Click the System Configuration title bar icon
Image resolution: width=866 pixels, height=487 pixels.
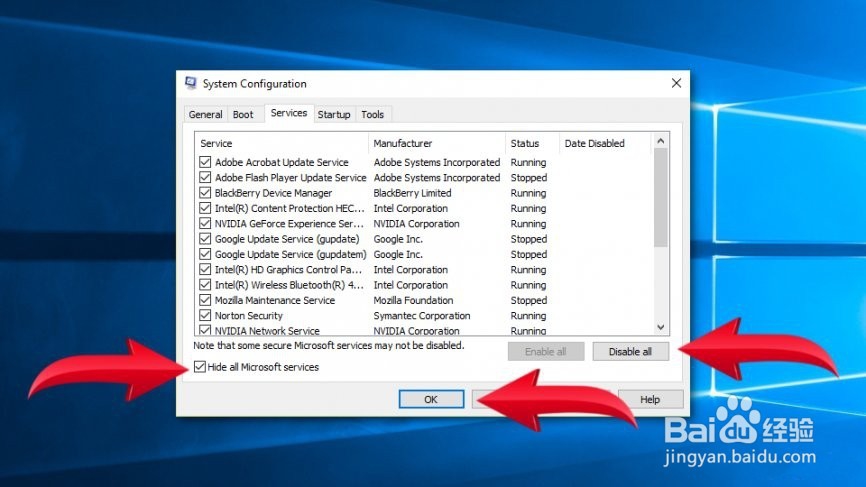pyautogui.click(x=191, y=83)
